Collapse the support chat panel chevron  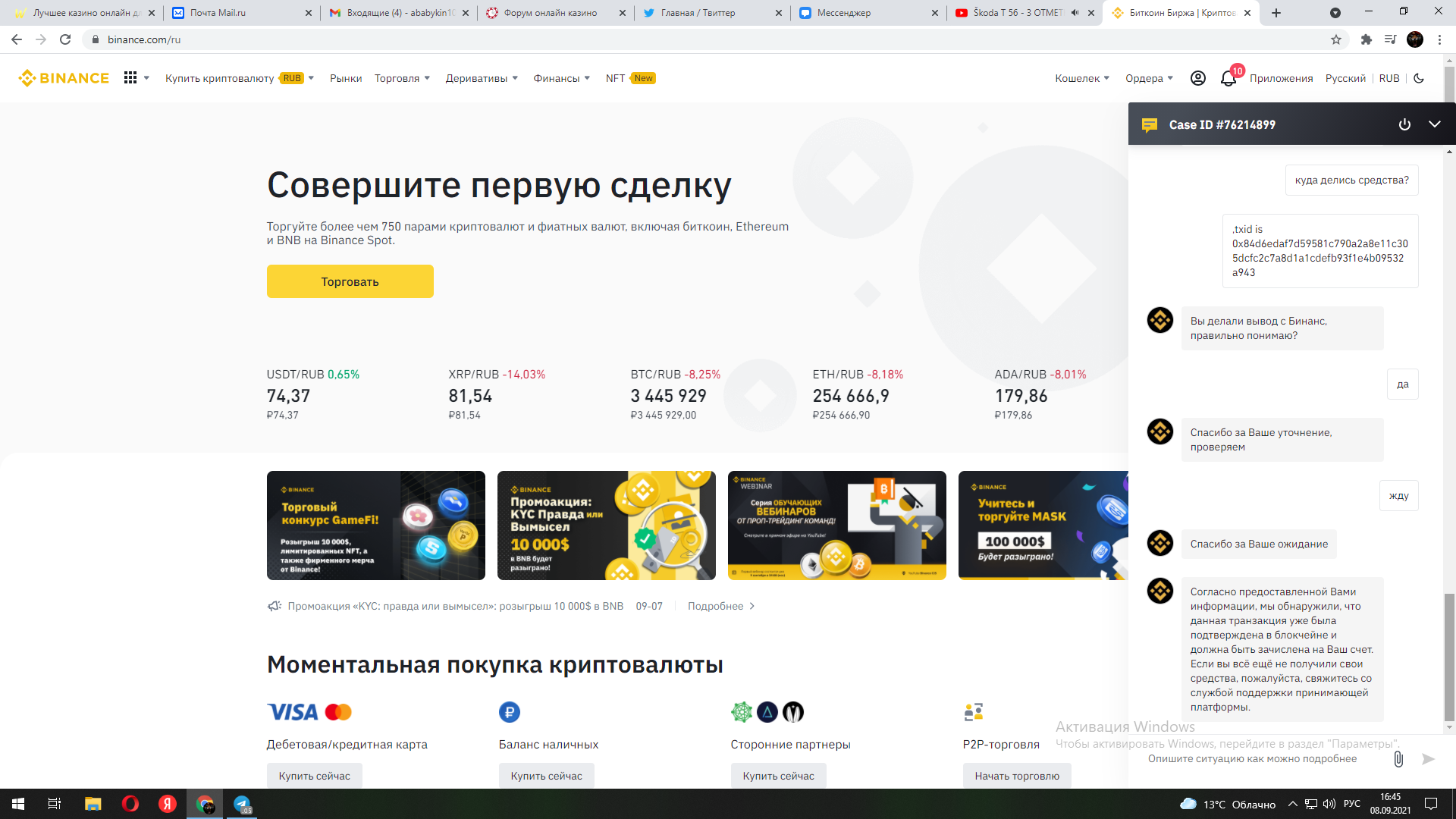[1435, 124]
